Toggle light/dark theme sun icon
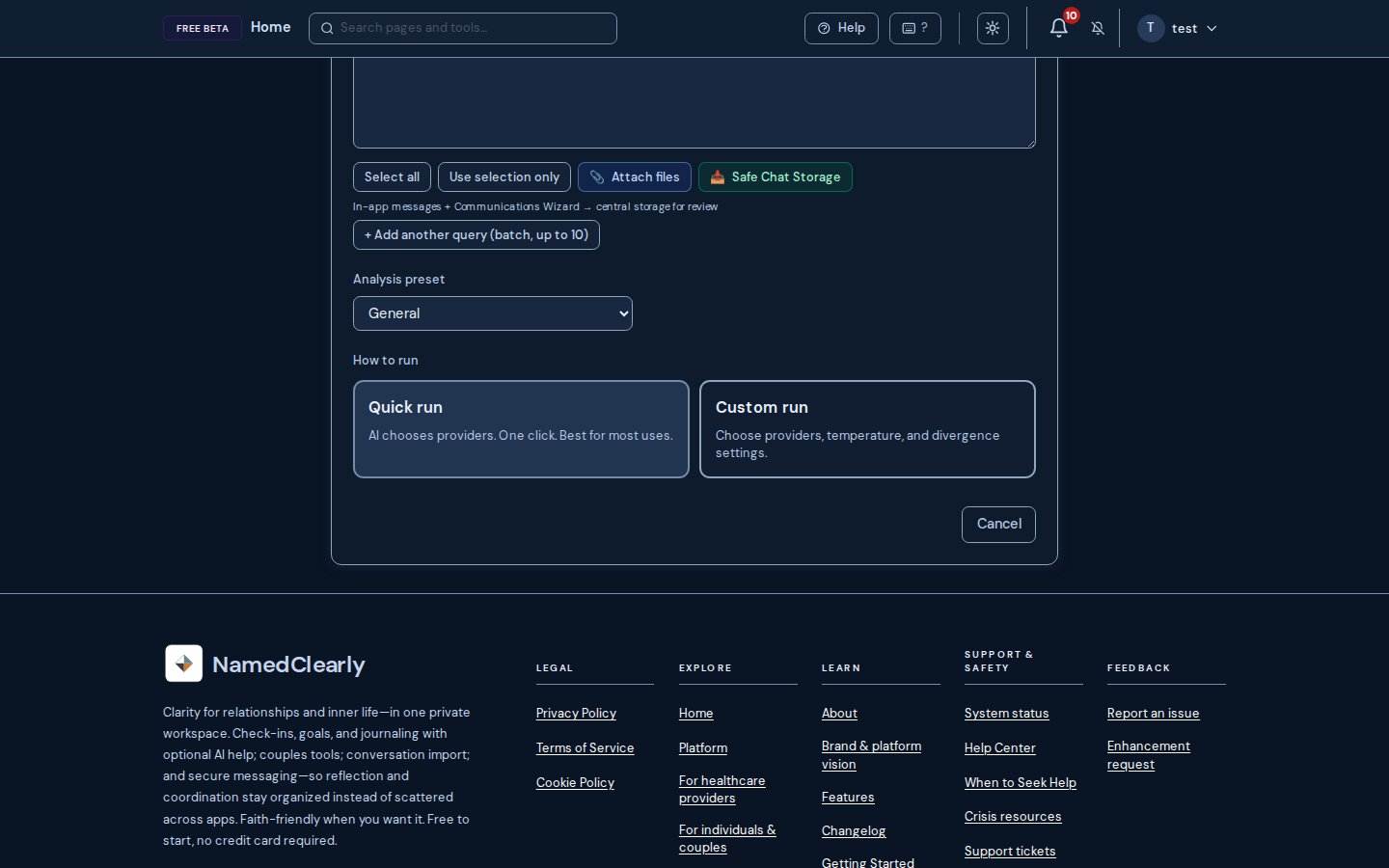Screen dimensions: 1389x868 click(993, 29)
